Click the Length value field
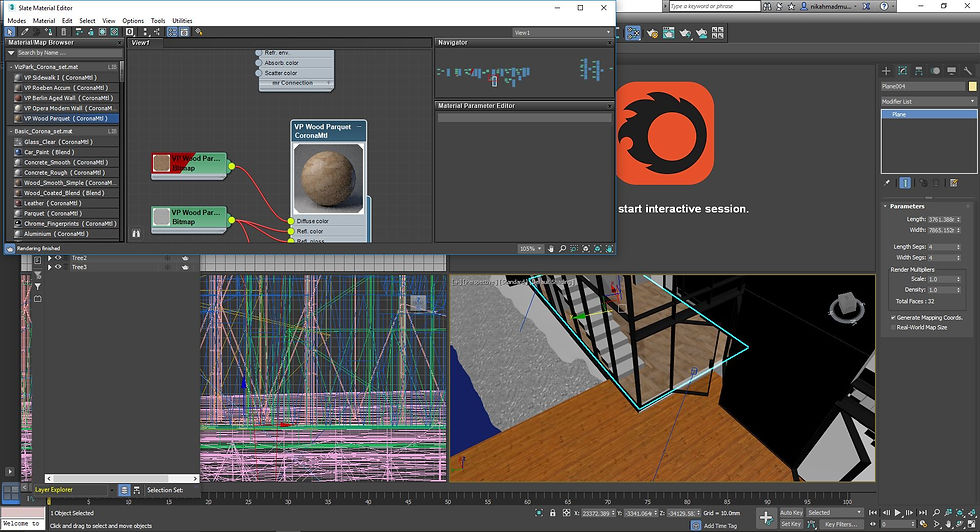 click(941, 219)
